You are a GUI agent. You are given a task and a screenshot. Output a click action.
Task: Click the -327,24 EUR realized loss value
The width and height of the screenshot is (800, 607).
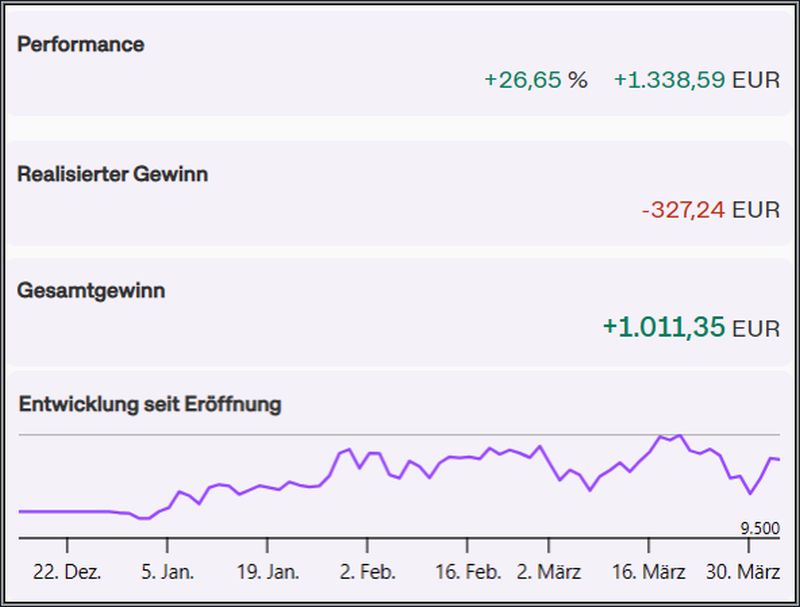(x=710, y=210)
